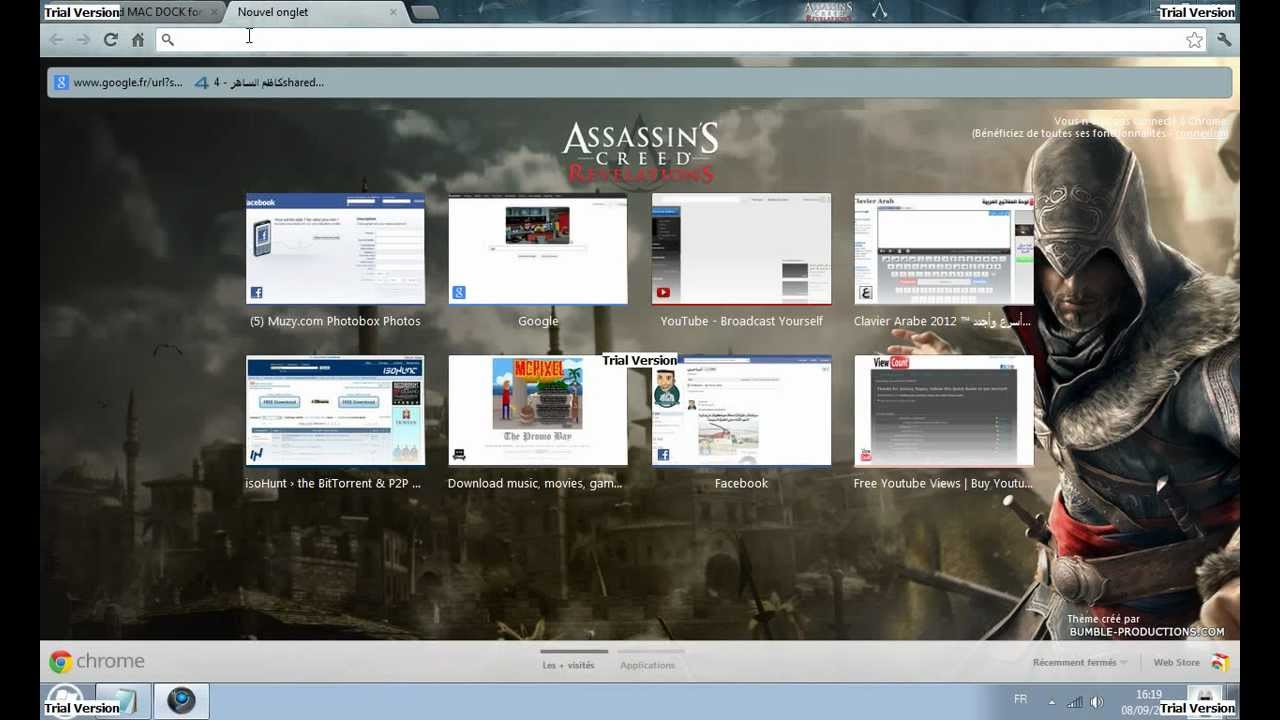Click the Google favicon on Google thumbnail
The image size is (1280, 720).
[458, 293]
